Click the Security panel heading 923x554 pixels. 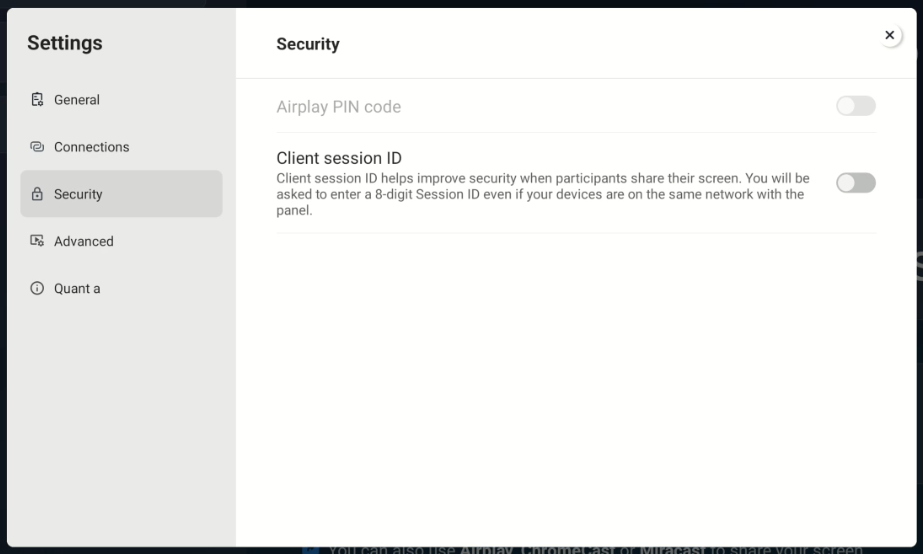[x=307, y=44]
